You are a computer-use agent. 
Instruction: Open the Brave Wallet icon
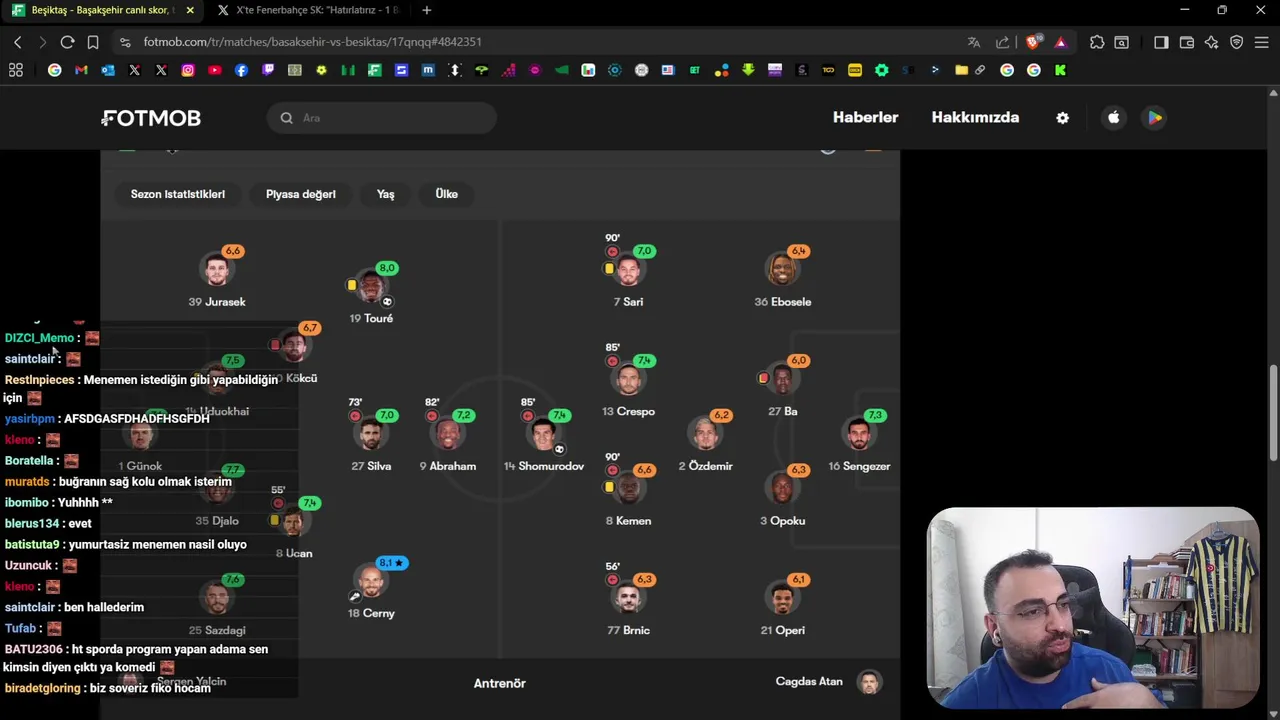pyautogui.click(x=1187, y=42)
